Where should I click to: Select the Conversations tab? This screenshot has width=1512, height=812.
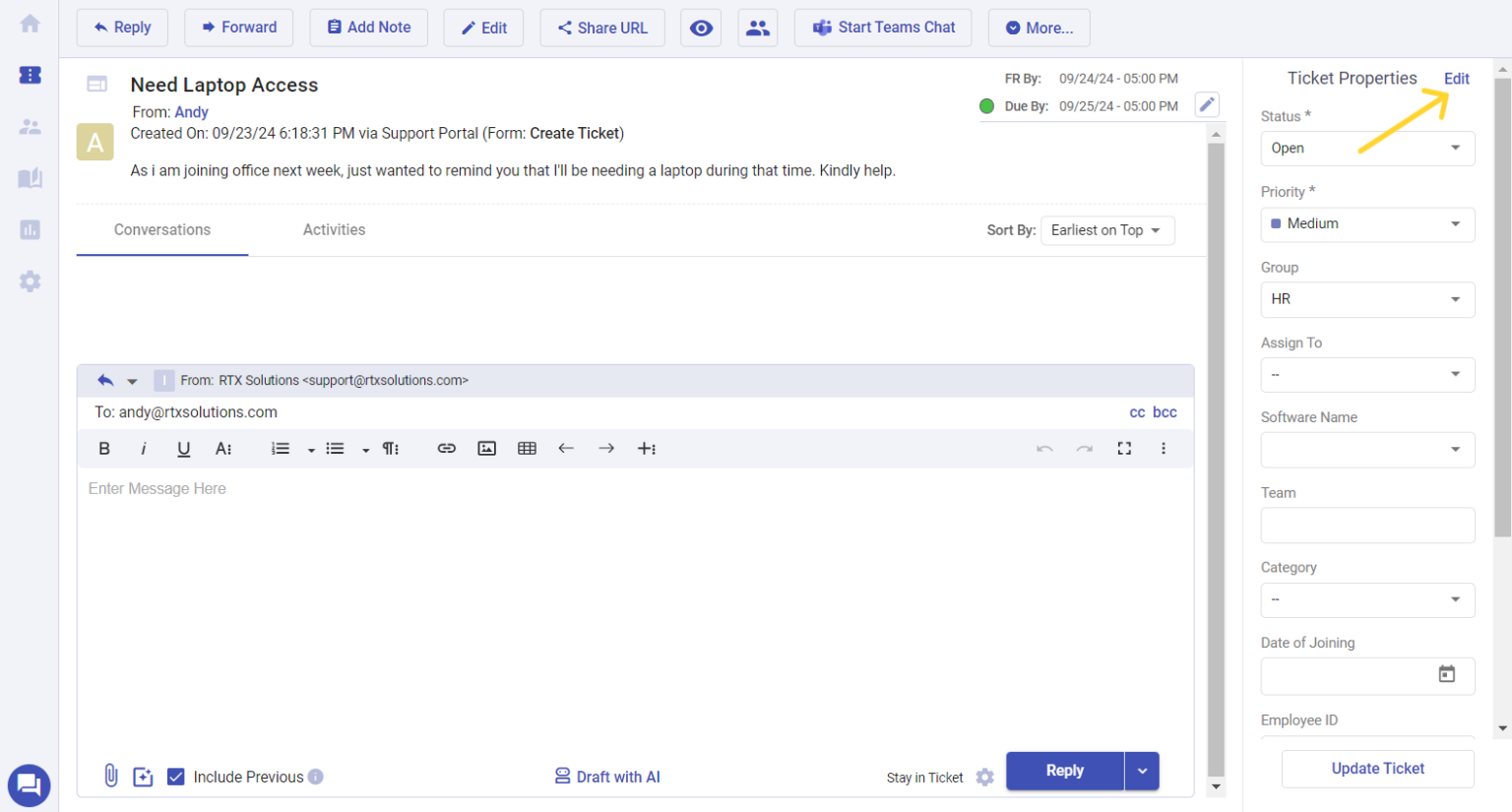point(162,229)
